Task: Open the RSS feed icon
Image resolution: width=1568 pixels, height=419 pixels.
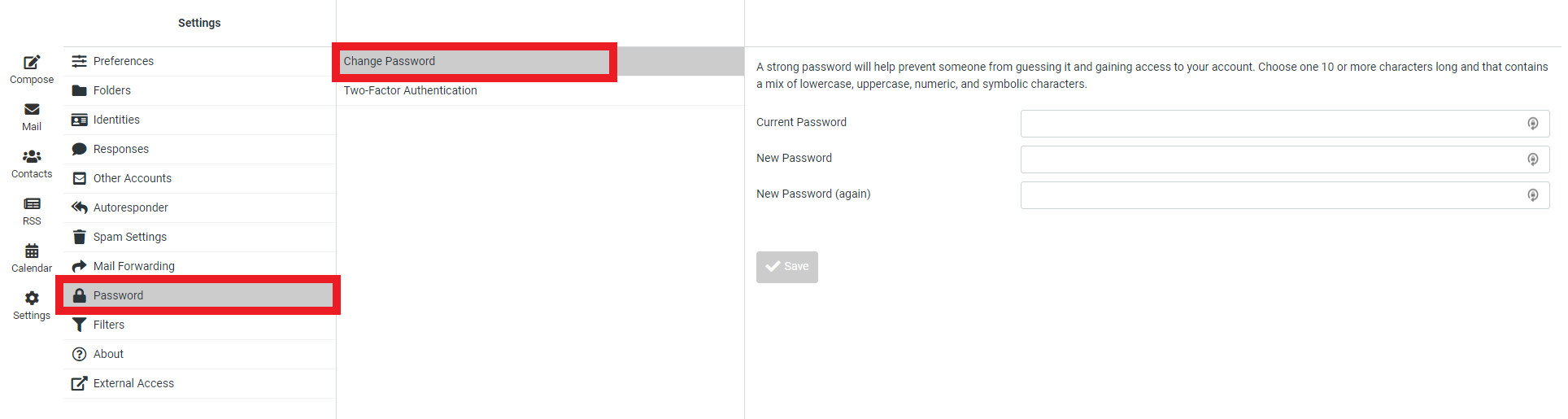Action: click(32, 203)
